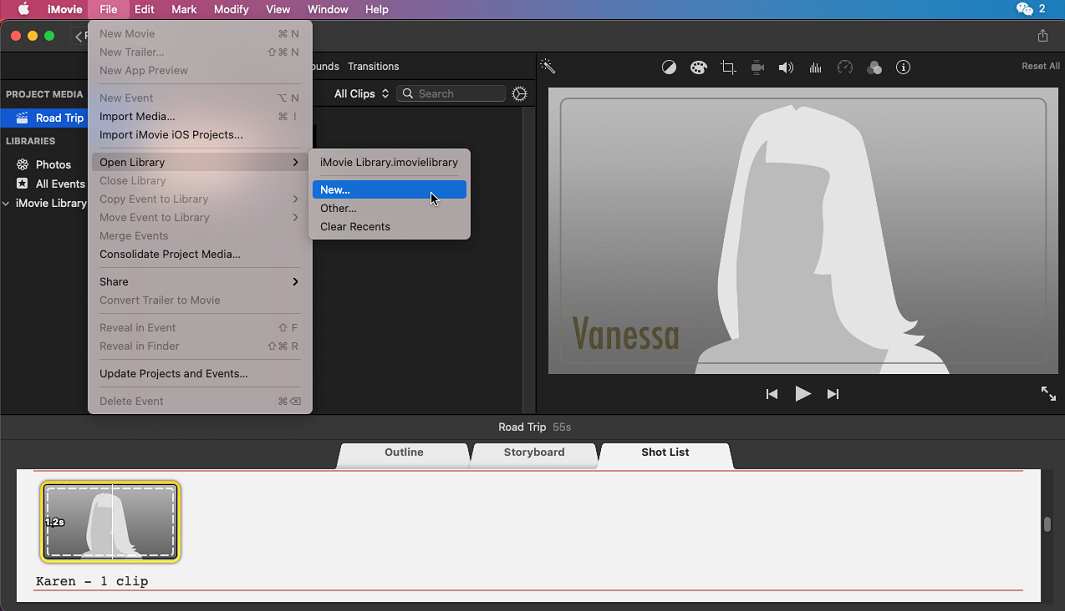The width and height of the screenshot is (1065, 611).
Task: Switch to the Outline tab
Action: [403, 453]
